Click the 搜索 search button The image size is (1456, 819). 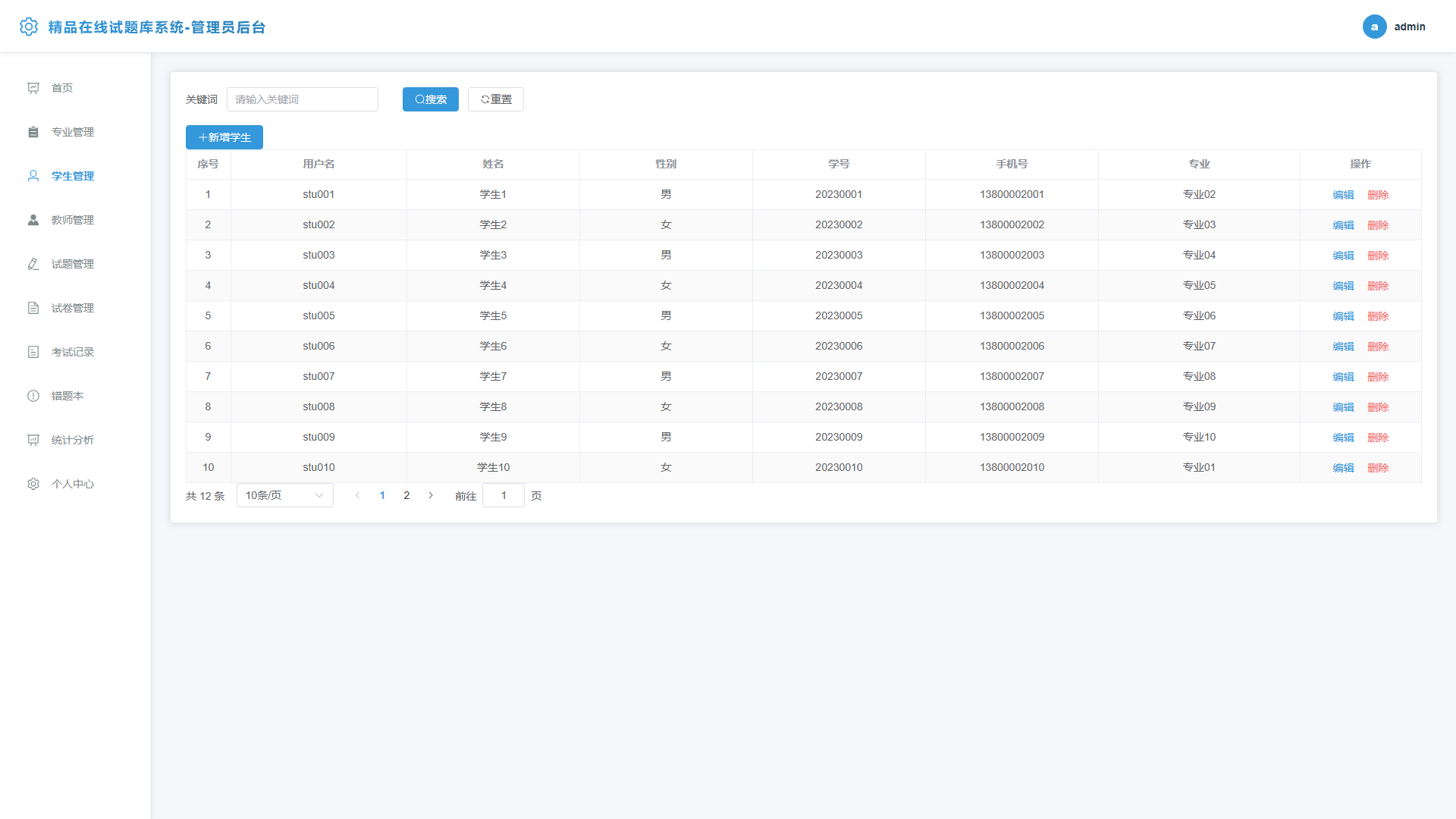click(x=431, y=99)
